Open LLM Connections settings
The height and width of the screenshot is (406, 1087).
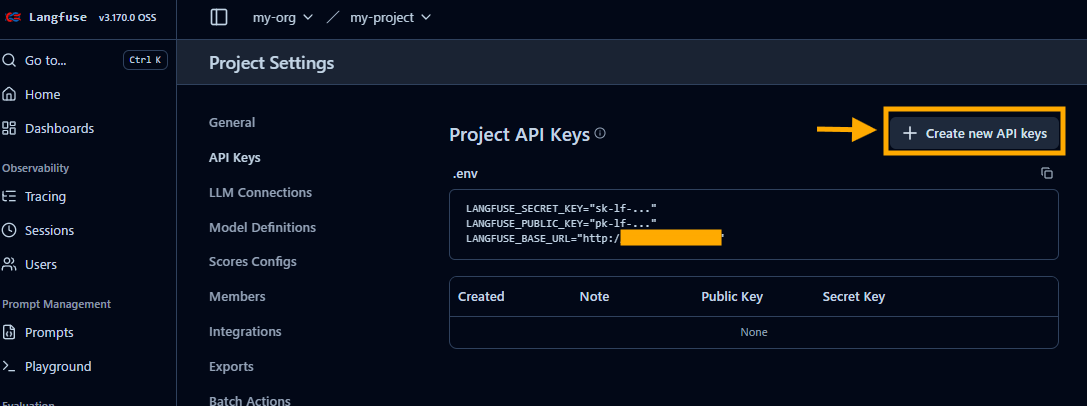coord(261,193)
